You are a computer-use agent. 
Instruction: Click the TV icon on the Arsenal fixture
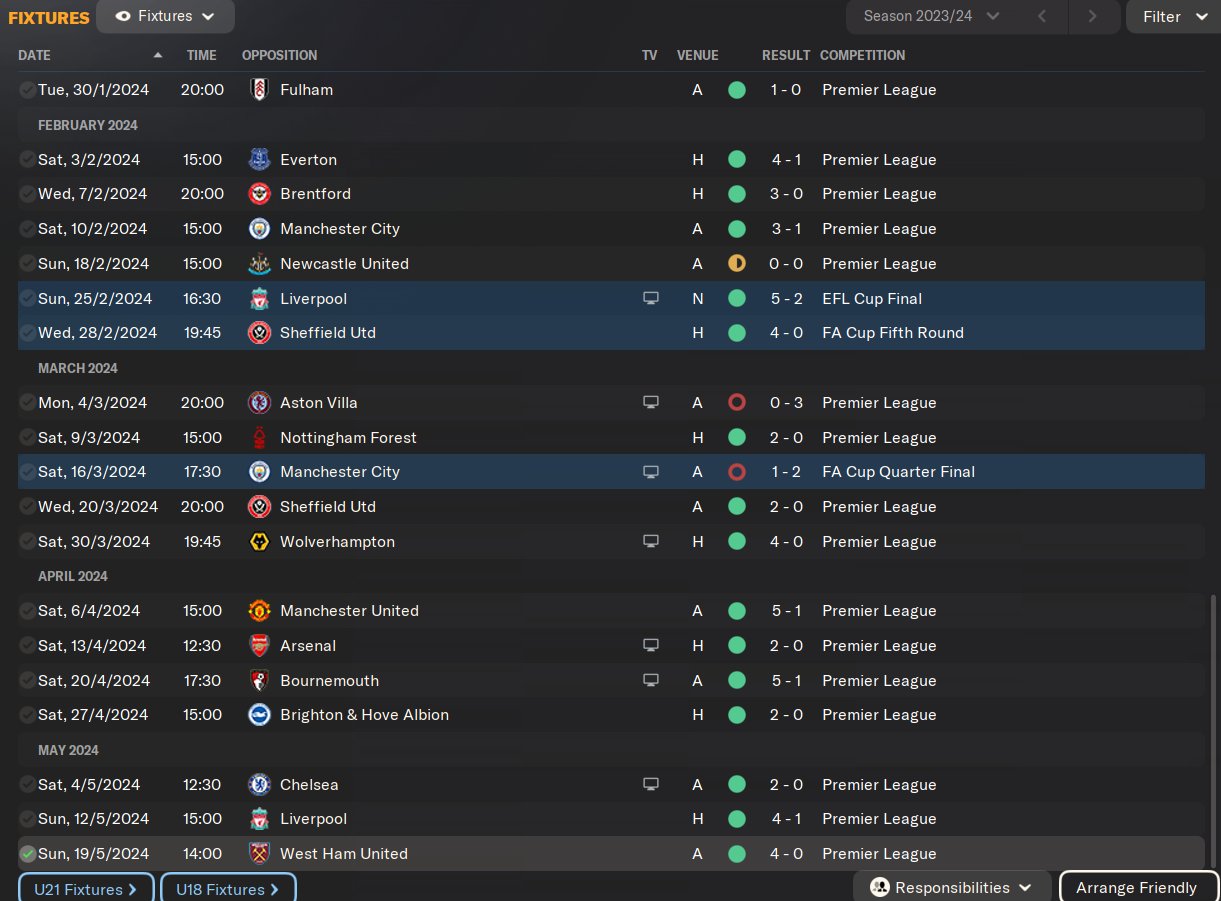(651, 646)
